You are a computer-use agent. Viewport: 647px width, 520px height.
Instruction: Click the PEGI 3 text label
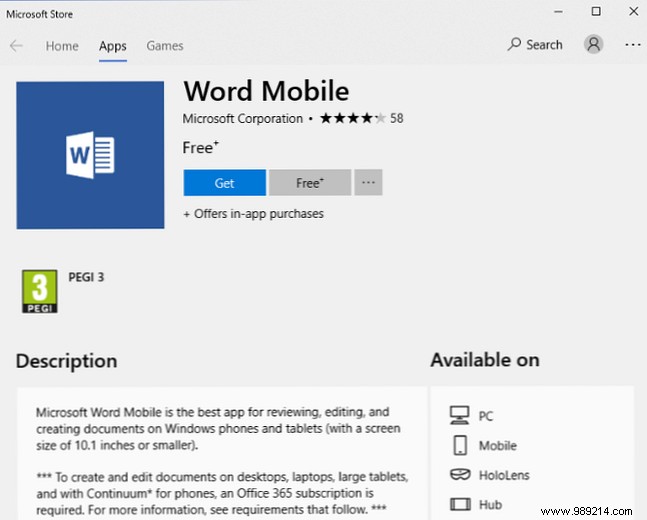(x=86, y=277)
